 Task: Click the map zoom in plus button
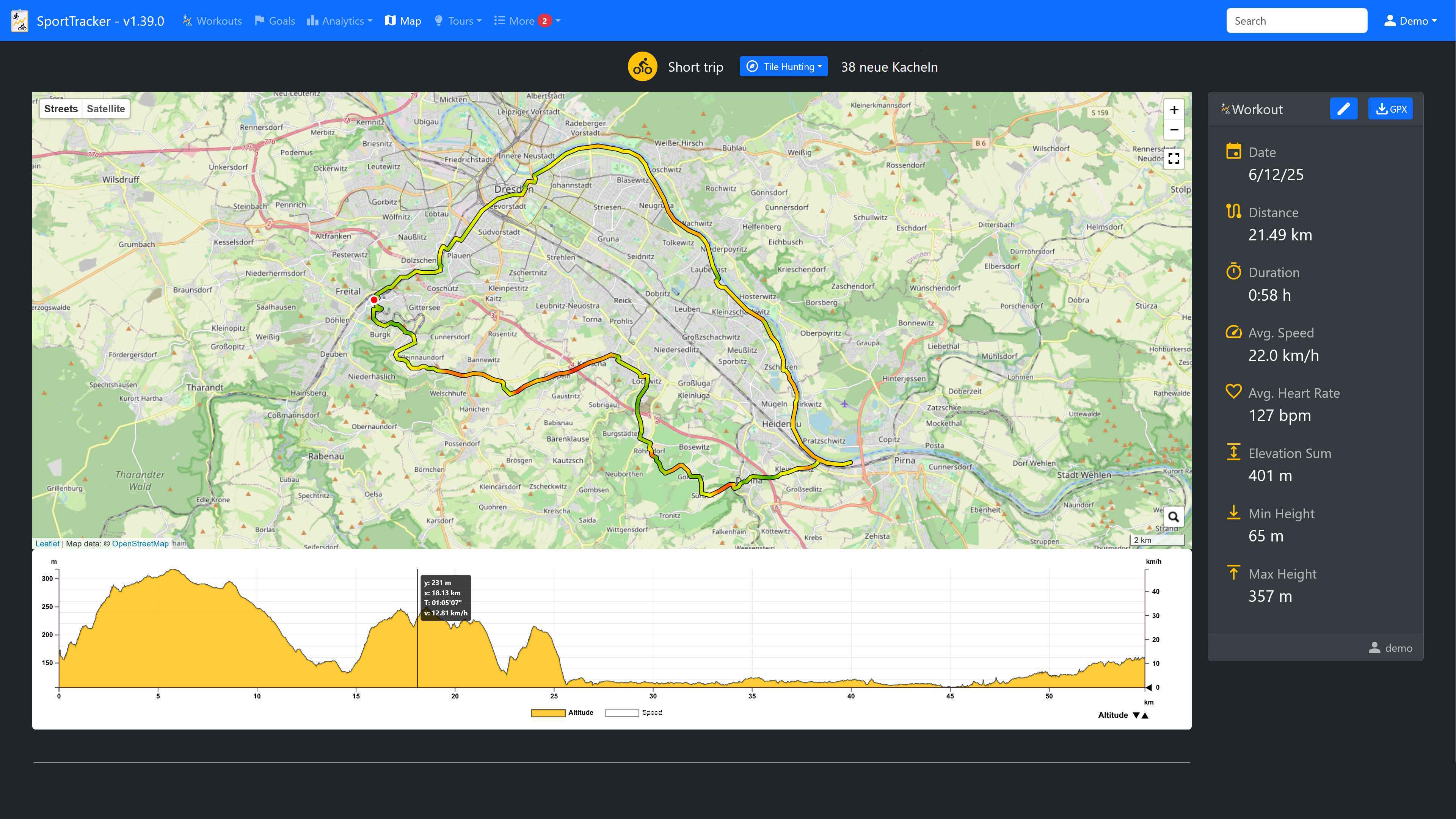(x=1174, y=110)
